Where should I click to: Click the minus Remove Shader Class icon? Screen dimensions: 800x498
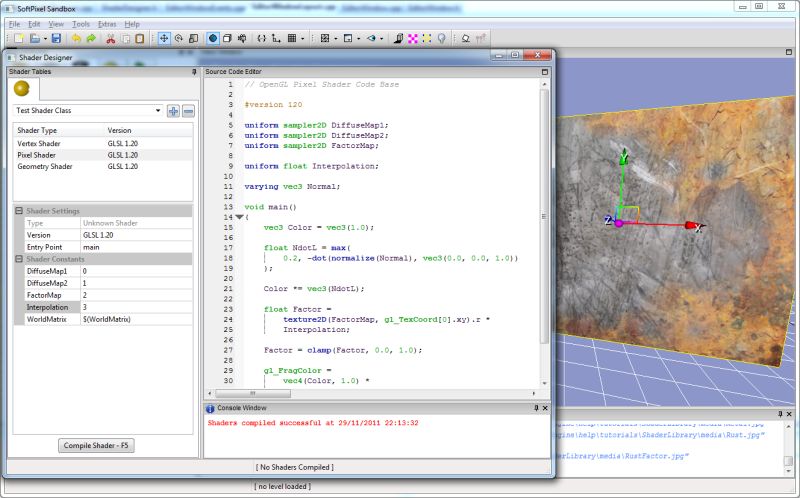pos(188,111)
